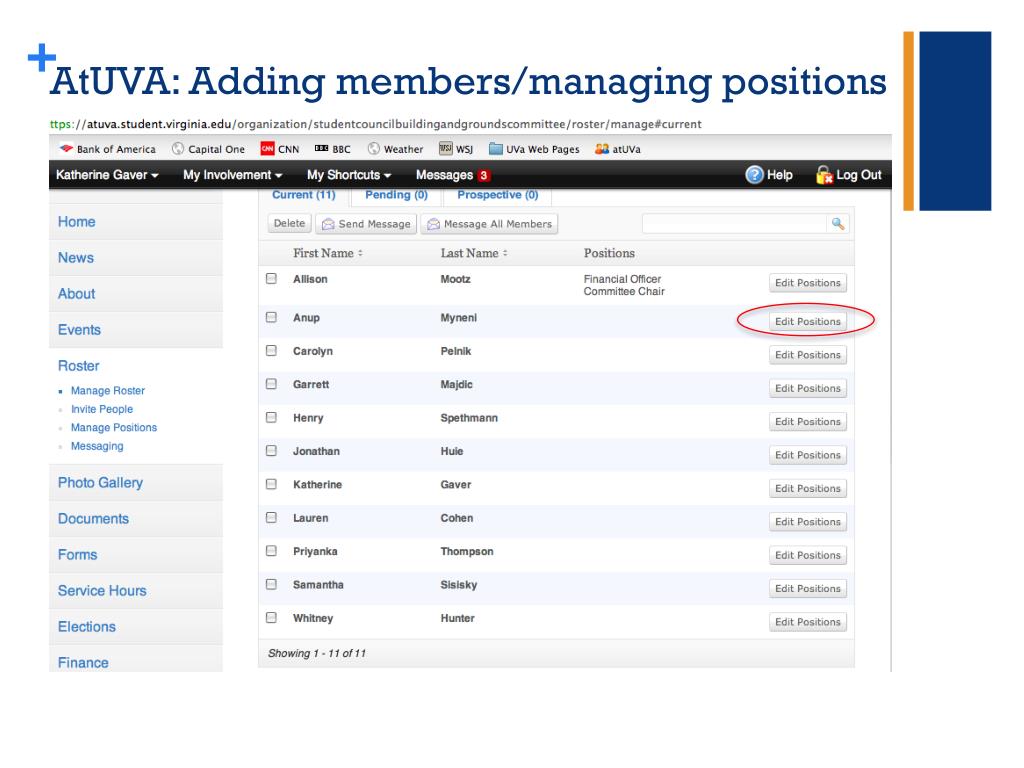Click the Messaging link under Roster

point(97,446)
